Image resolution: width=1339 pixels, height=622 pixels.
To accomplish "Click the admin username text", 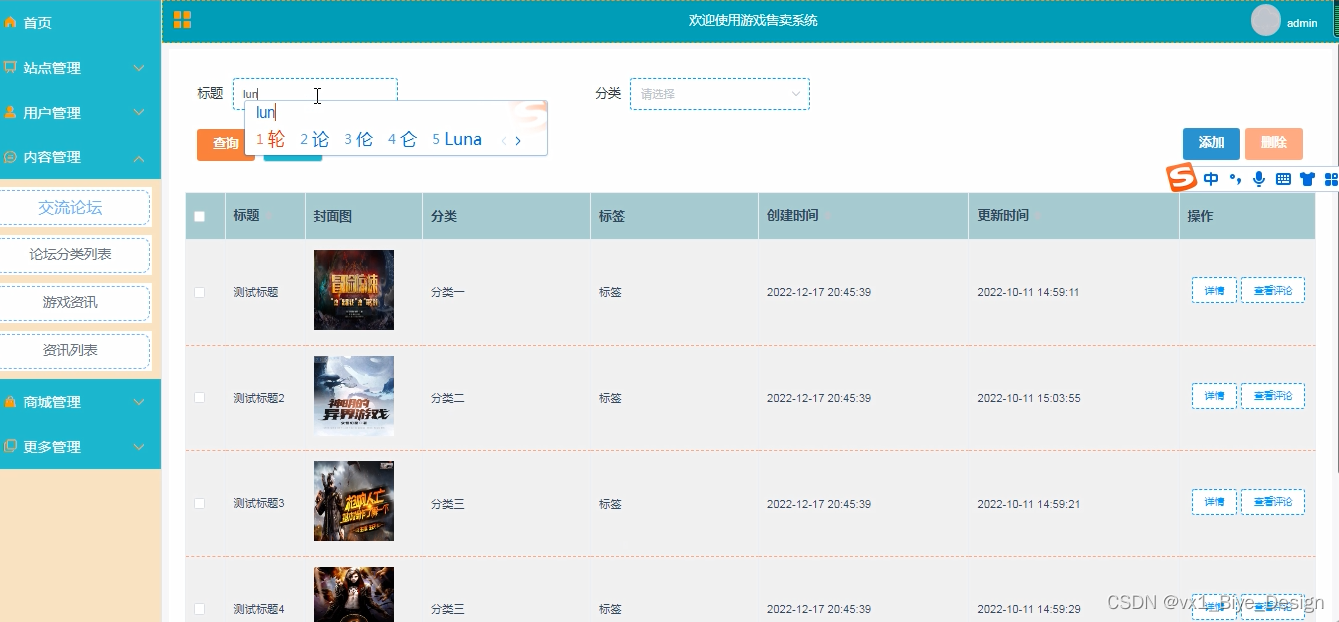I will [x=1302, y=22].
